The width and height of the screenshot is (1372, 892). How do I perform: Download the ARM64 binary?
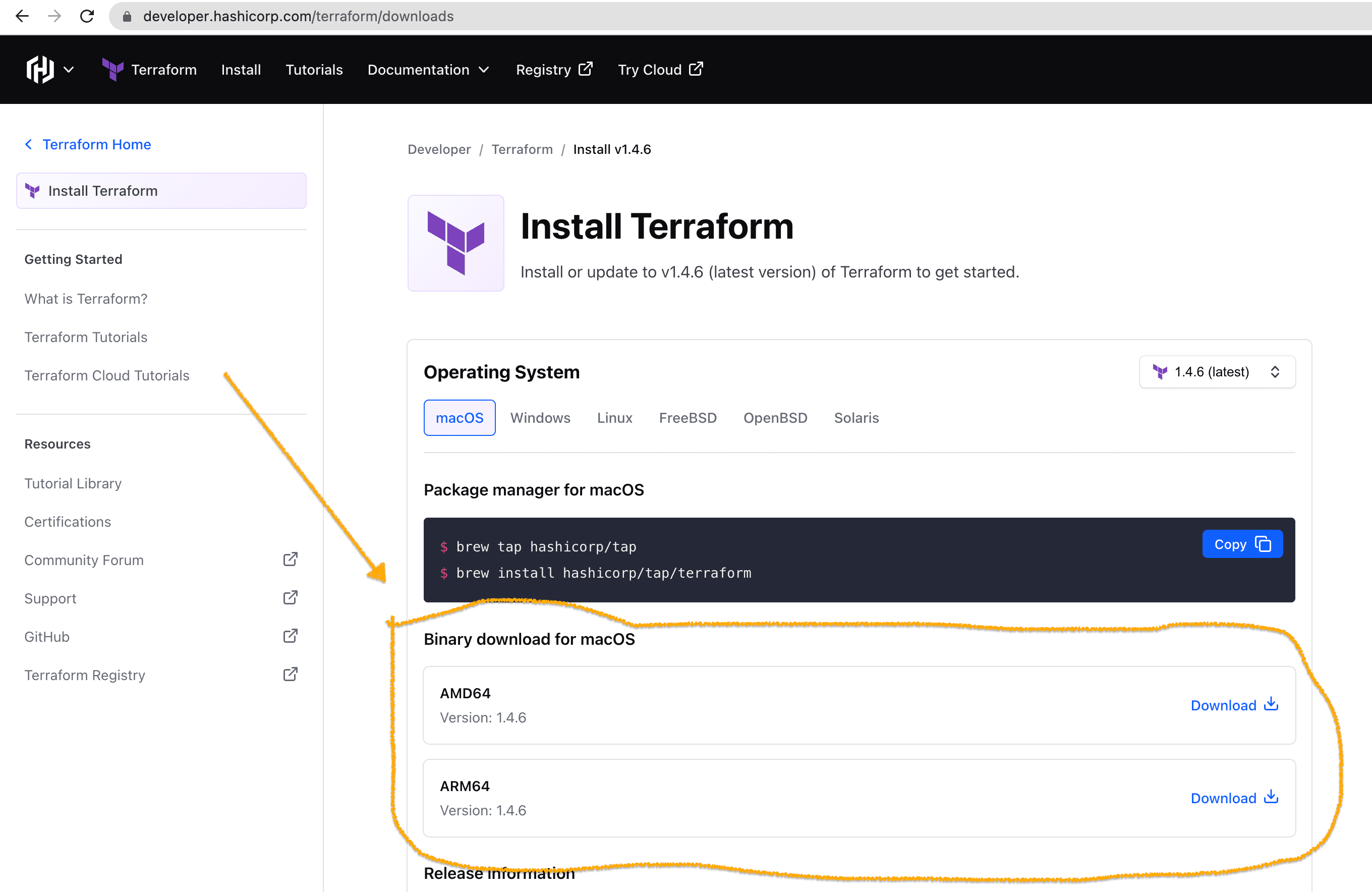[1234, 798]
